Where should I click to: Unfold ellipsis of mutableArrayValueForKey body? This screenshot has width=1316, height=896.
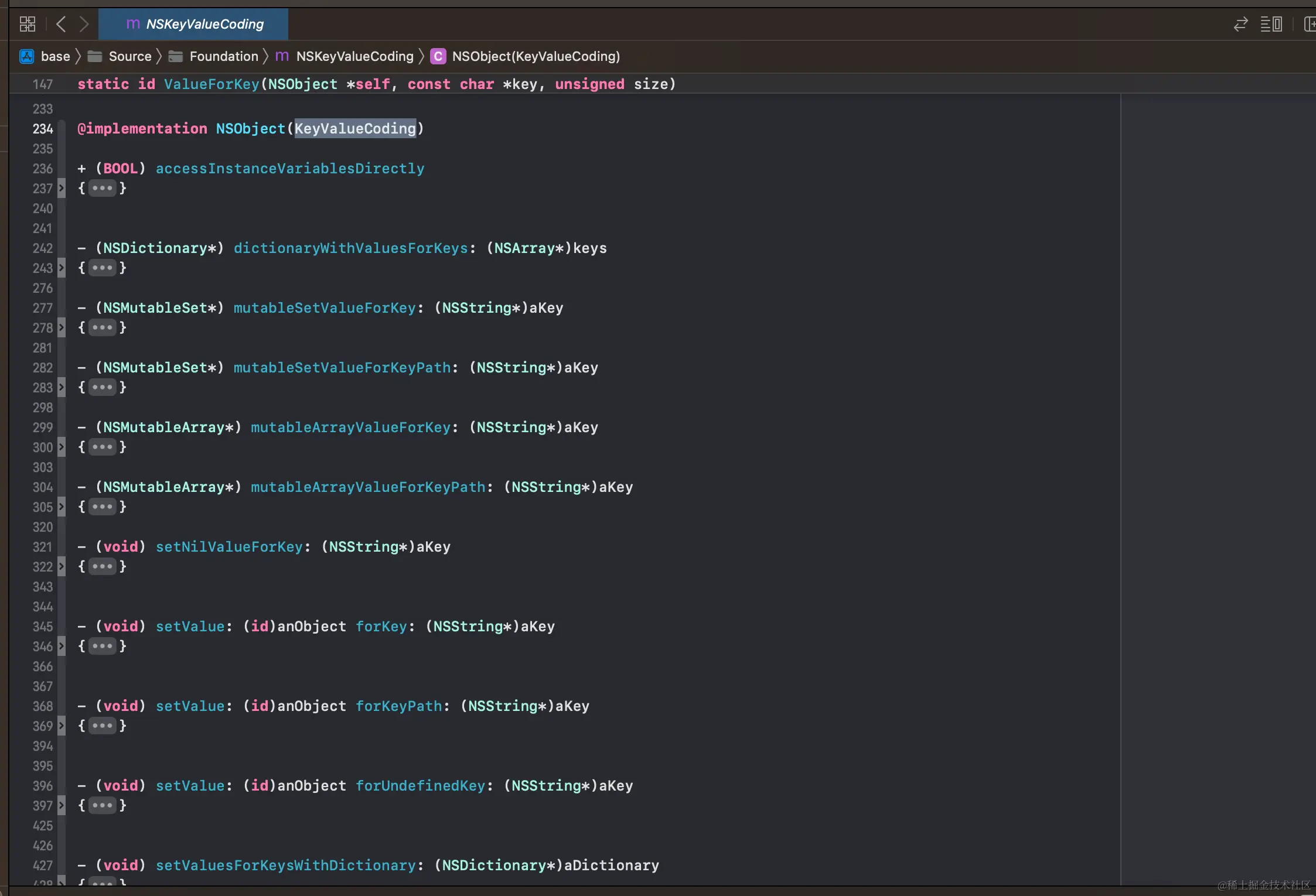click(103, 447)
